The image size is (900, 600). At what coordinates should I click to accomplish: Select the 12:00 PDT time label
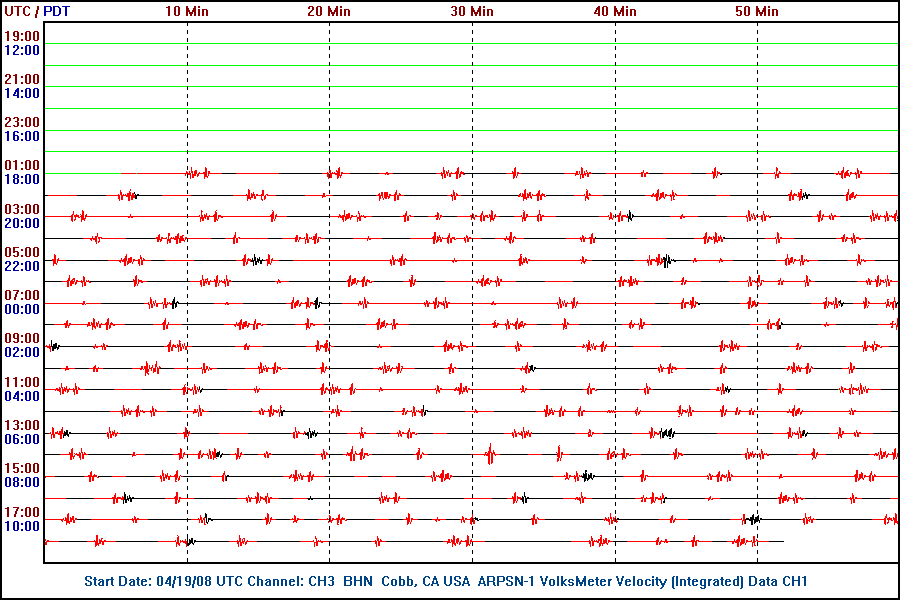coord(22,50)
